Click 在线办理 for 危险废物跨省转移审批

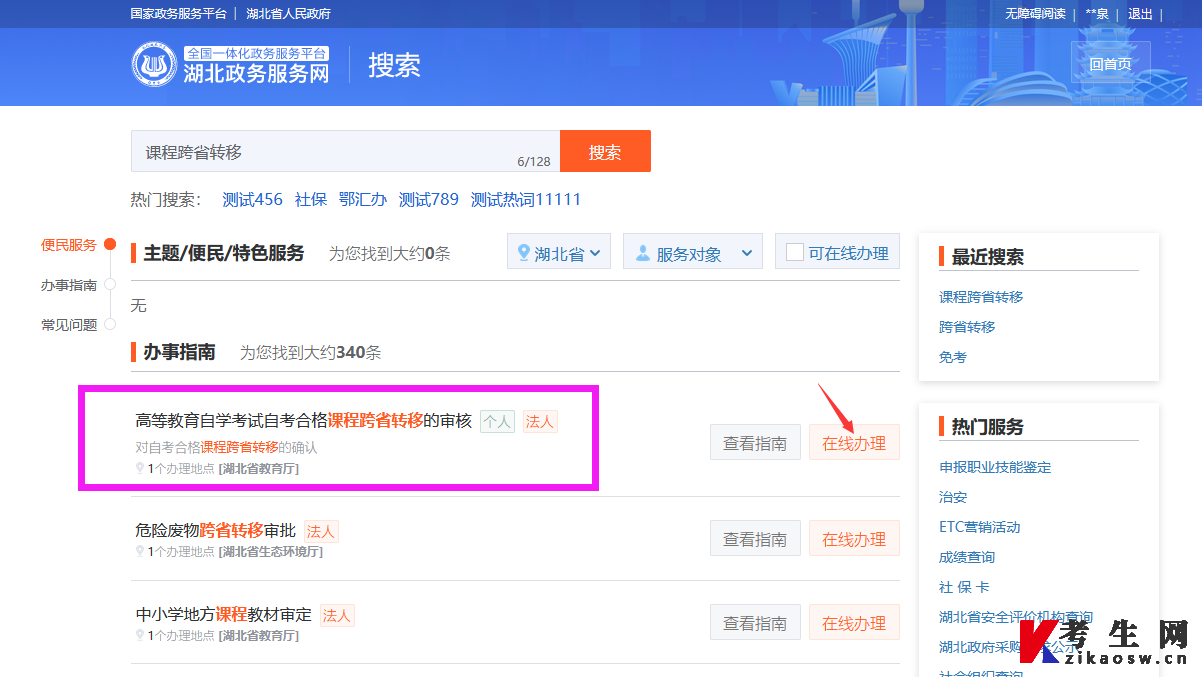click(x=854, y=539)
